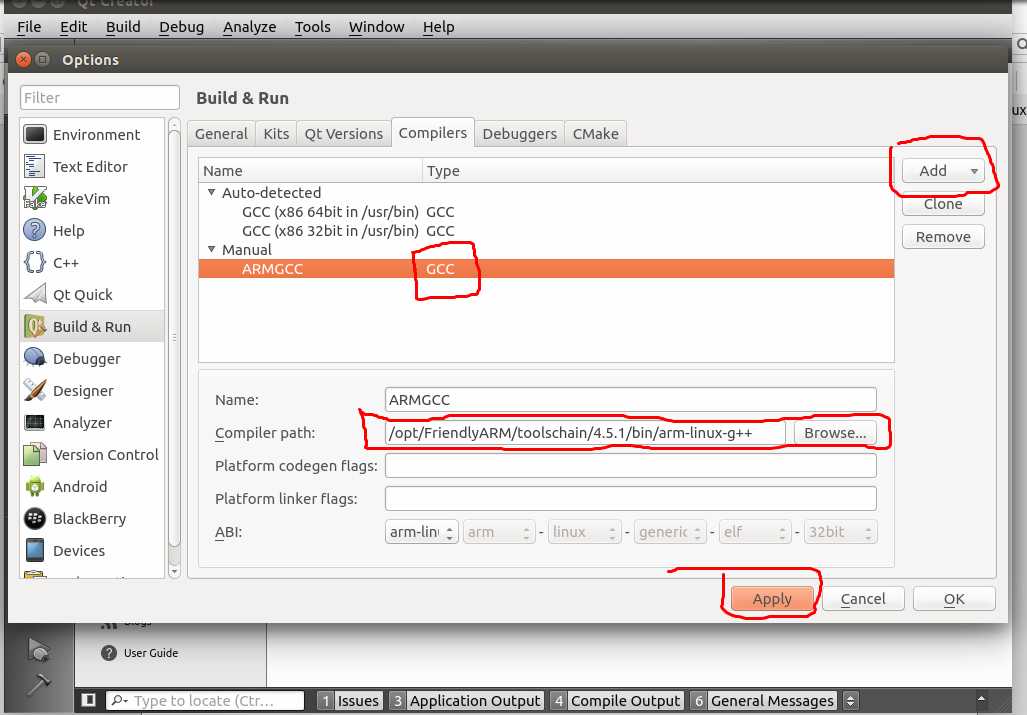Open the File menu
The image size is (1027, 715).
click(29, 27)
